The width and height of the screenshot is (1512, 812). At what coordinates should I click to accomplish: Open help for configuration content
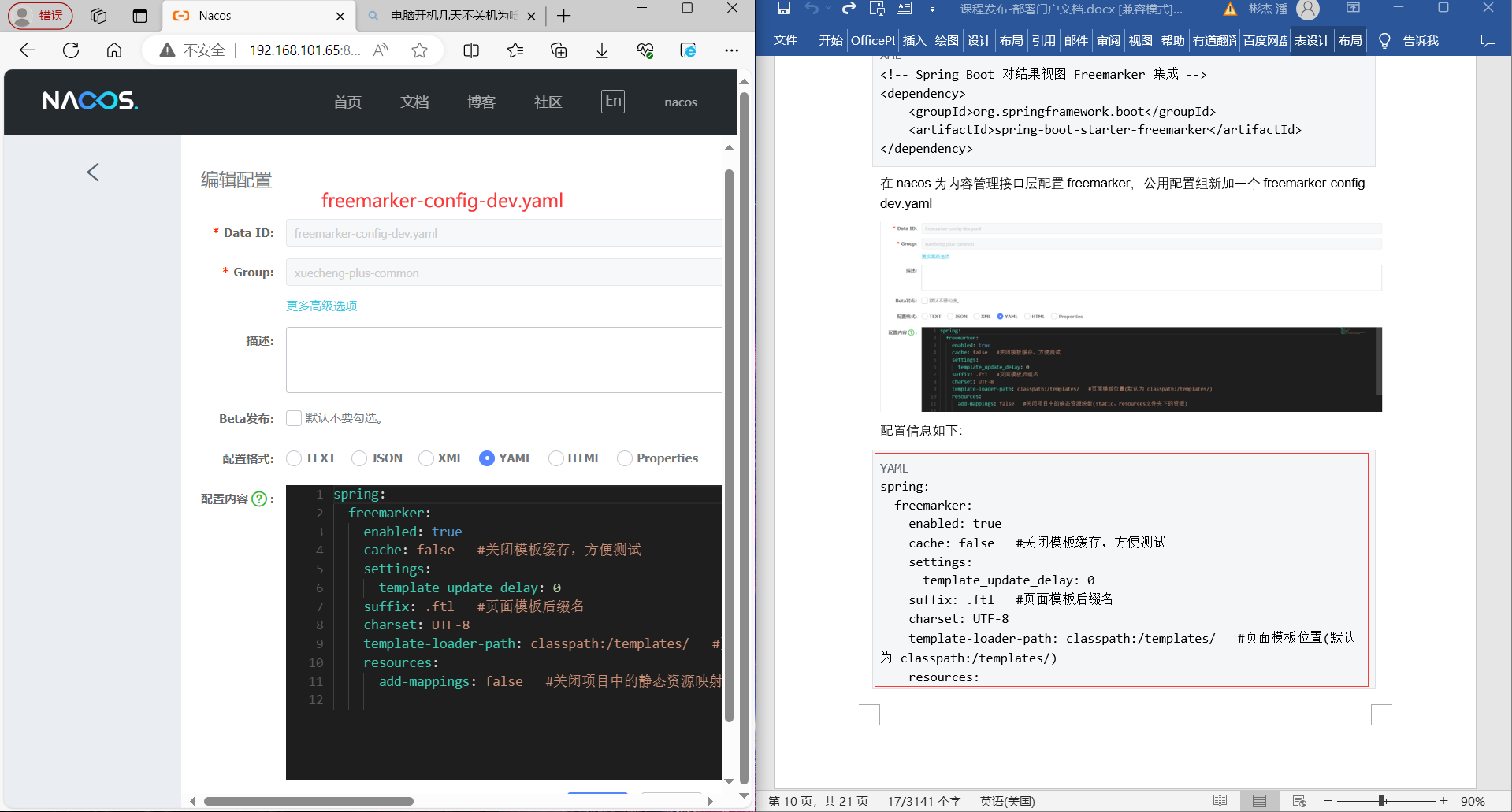259,499
